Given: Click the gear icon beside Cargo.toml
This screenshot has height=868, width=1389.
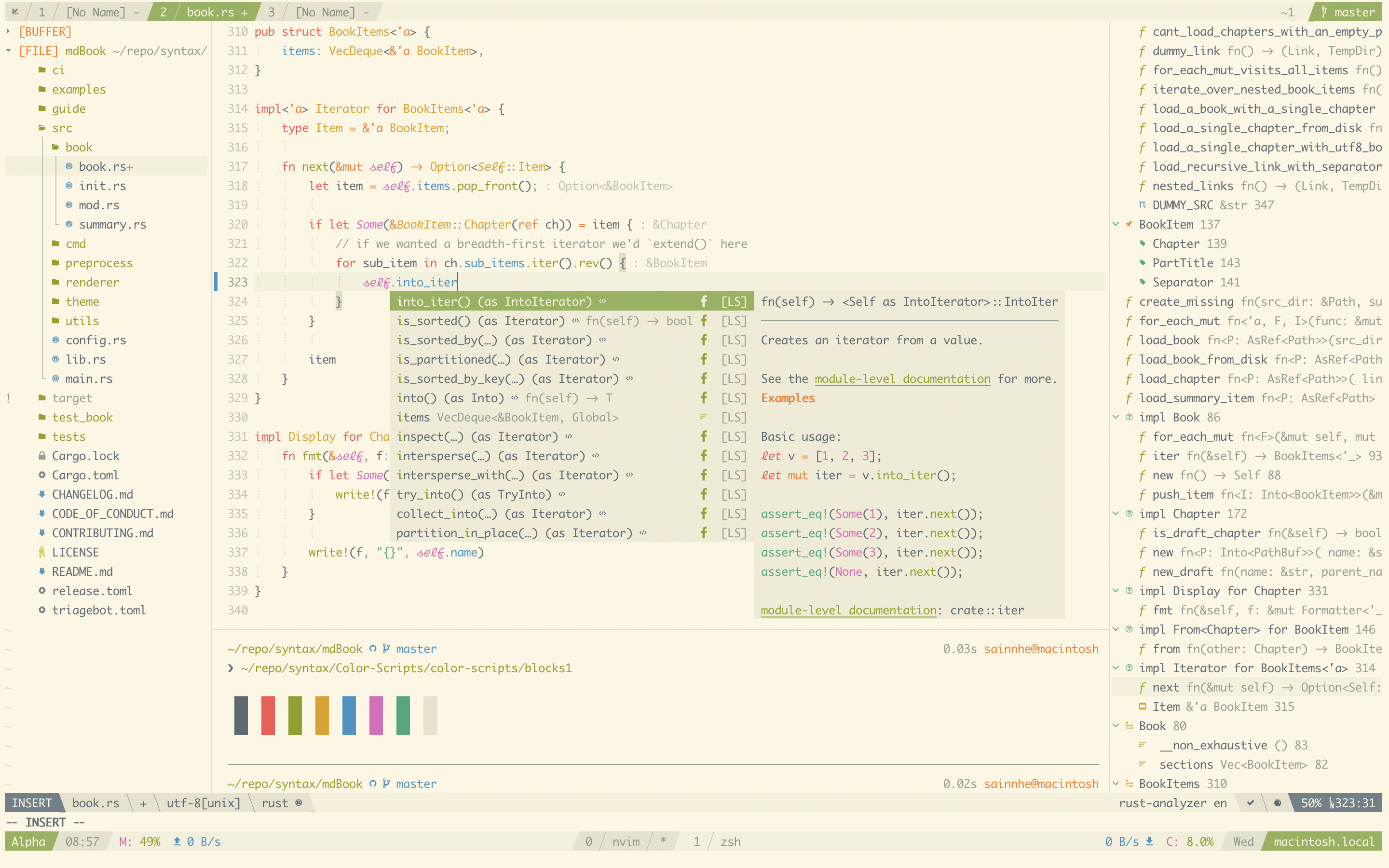Looking at the screenshot, I should (42, 475).
